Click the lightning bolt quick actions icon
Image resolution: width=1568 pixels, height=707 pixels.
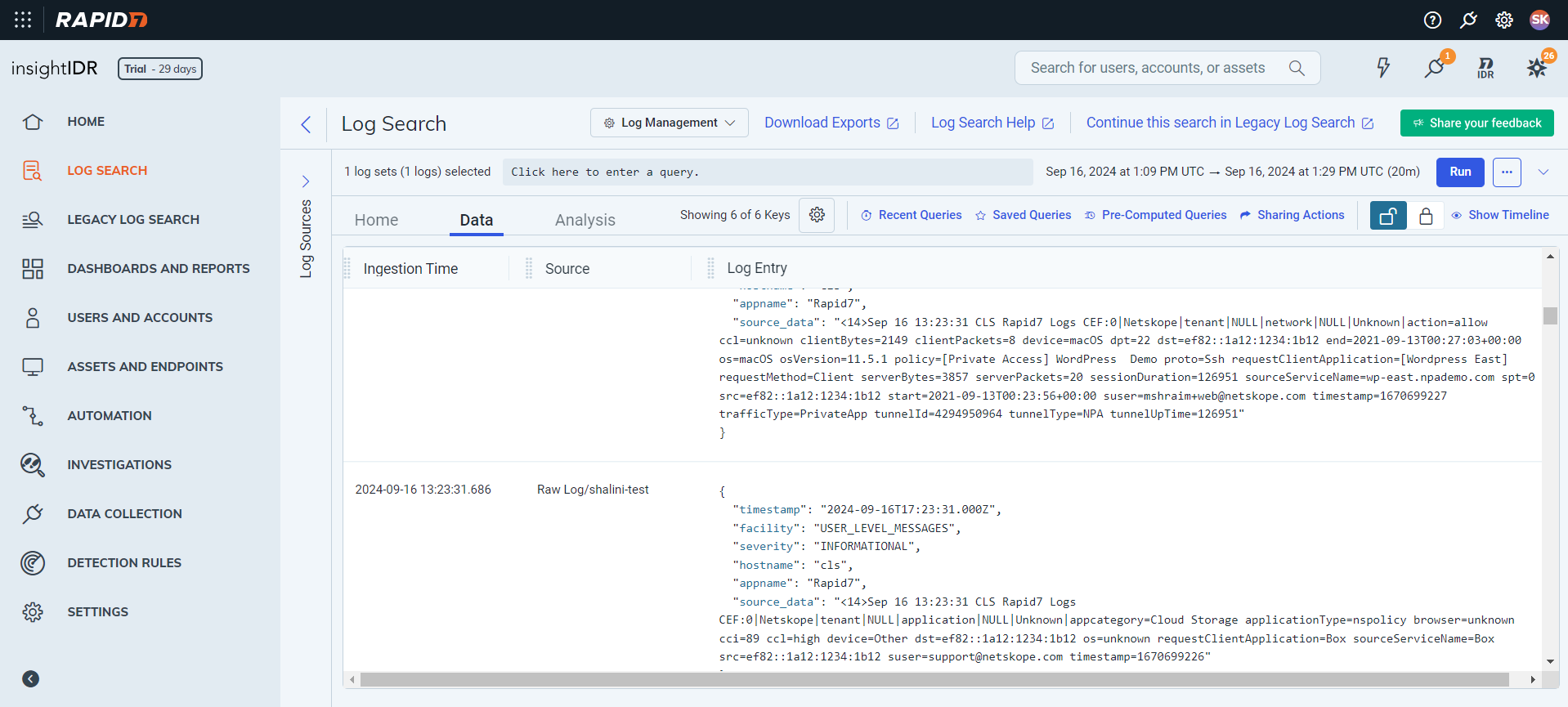(1383, 68)
